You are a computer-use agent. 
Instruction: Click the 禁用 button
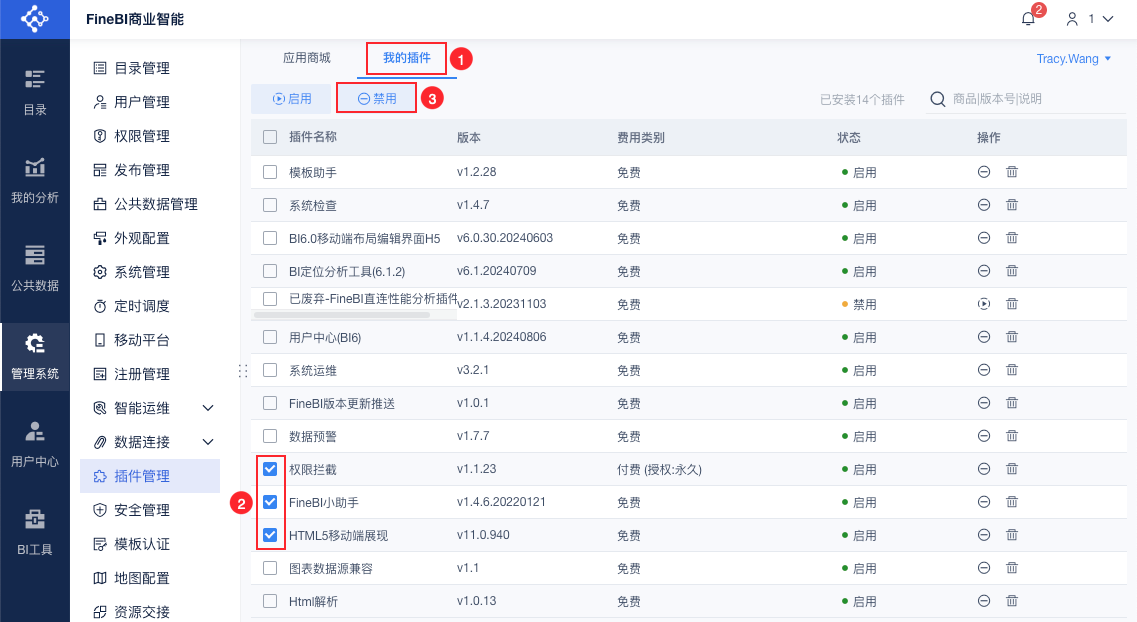point(377,99)
